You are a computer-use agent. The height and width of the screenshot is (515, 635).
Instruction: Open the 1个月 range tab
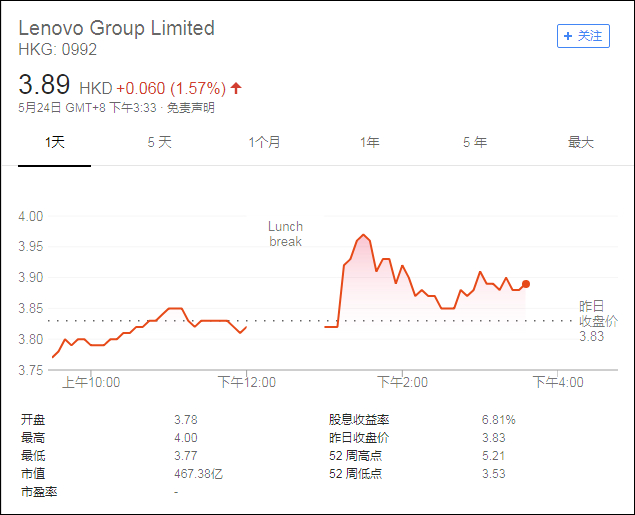pyautogui.click(x=264, y=142)
